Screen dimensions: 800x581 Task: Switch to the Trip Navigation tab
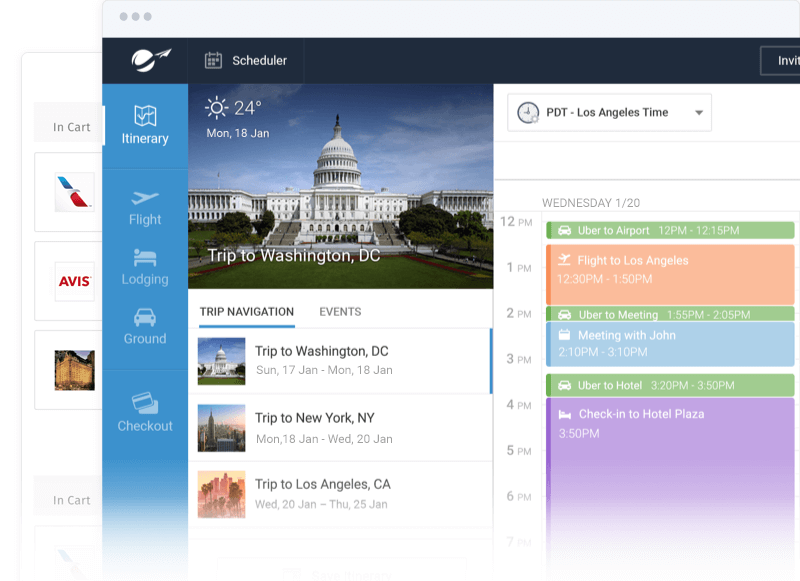click(246, 312)
